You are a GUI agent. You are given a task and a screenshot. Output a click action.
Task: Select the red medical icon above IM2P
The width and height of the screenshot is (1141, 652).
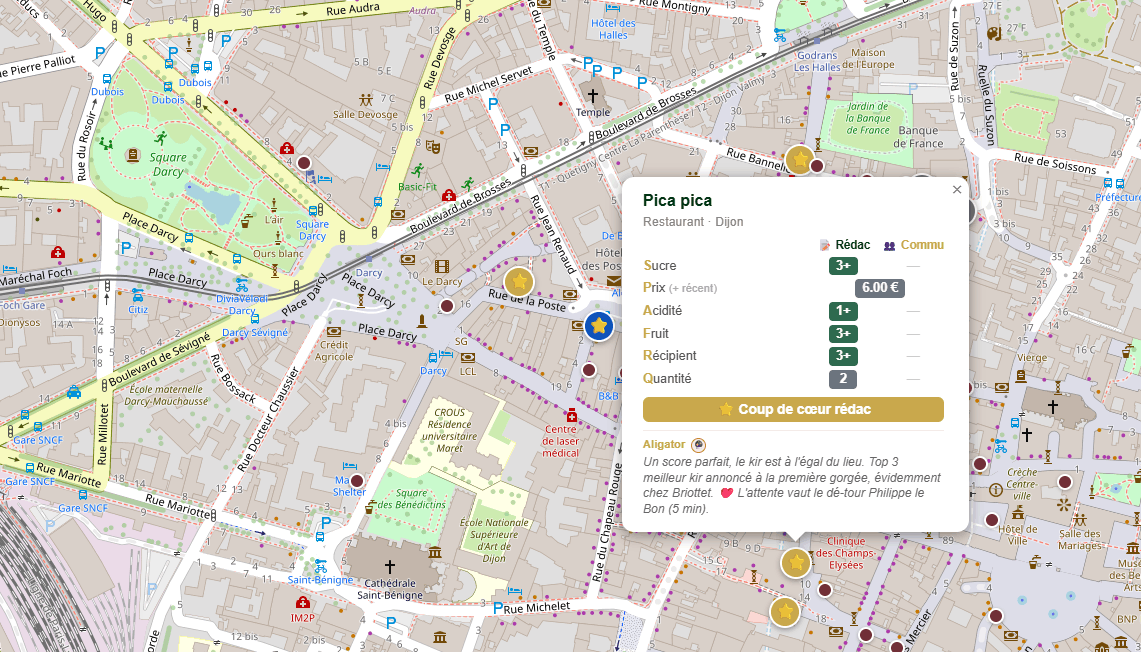coord(303,603)
